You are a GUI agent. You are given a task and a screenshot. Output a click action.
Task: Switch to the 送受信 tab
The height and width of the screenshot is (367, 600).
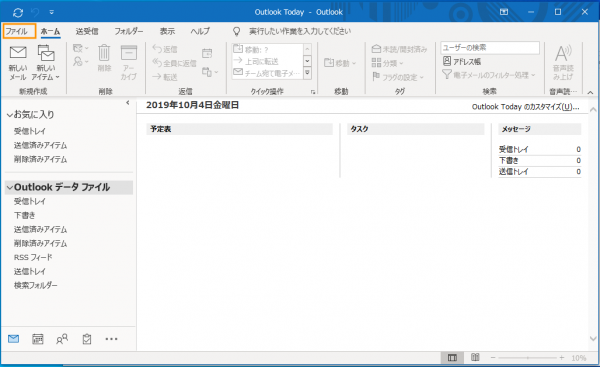click(87, 31)
